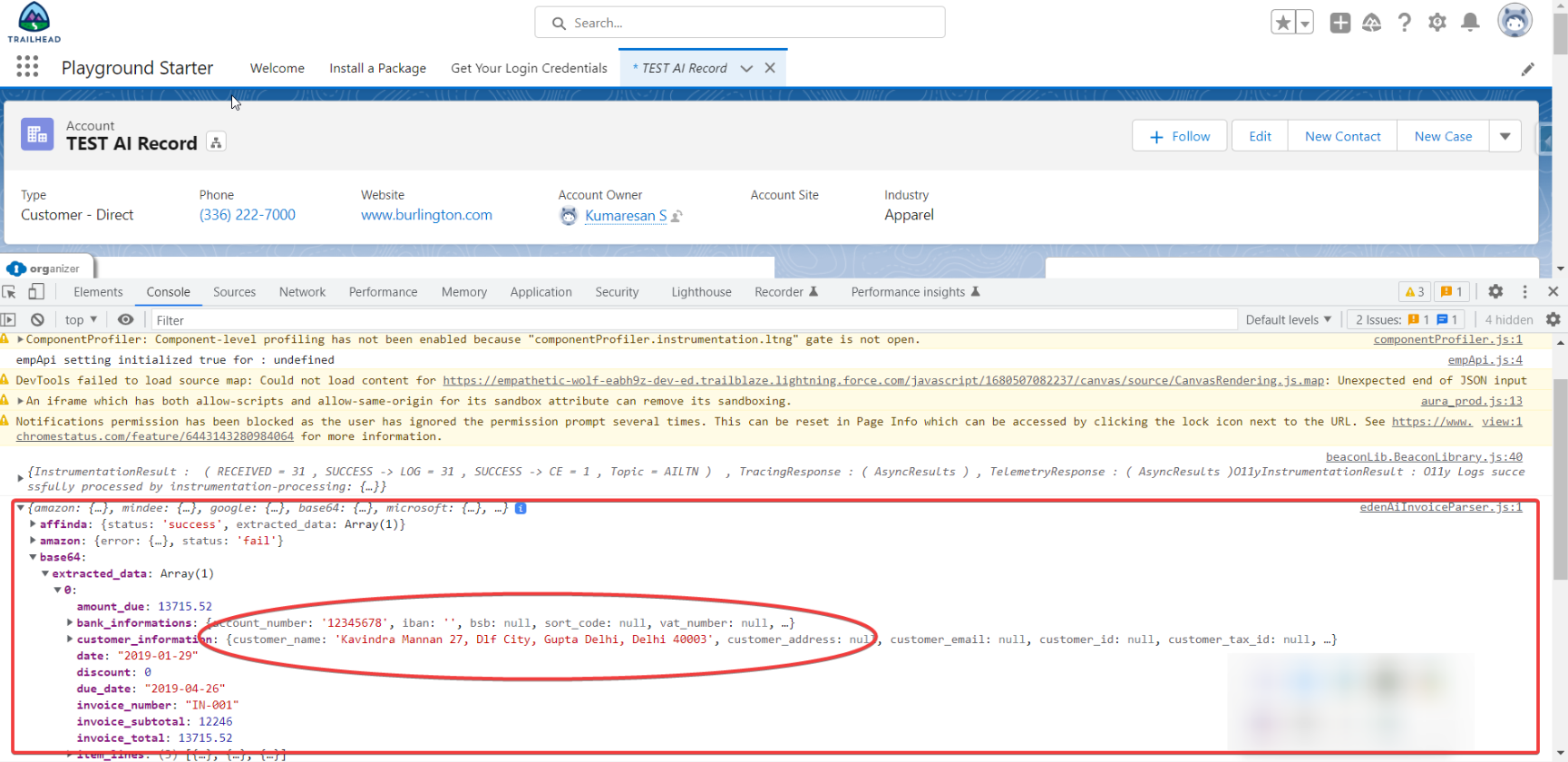This screenshot has width=1568, height=762.
Task: Open the Network panel
Action: 302,292
